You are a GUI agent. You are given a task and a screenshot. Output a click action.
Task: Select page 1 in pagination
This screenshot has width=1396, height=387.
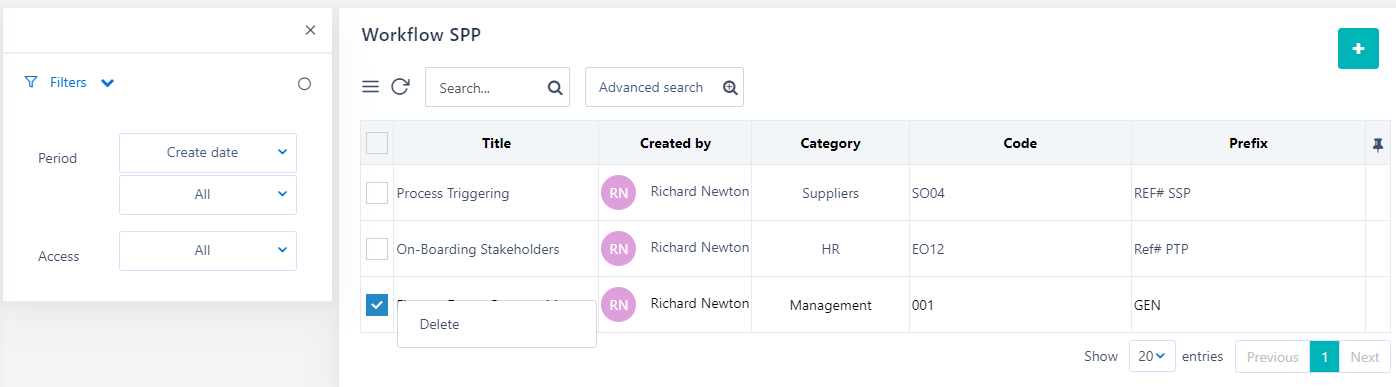click(x=1324, y=357)
